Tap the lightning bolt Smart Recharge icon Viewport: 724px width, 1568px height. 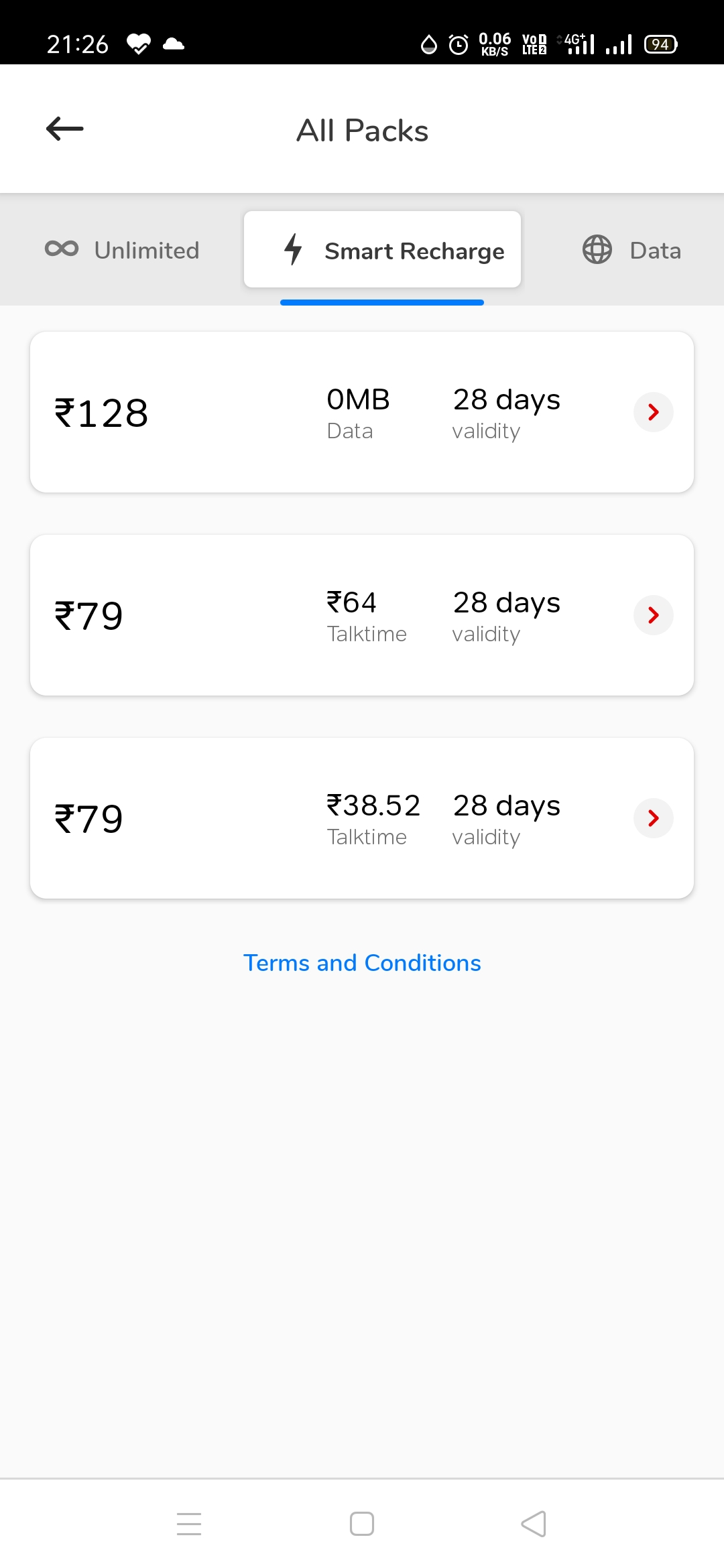[293, 249]
